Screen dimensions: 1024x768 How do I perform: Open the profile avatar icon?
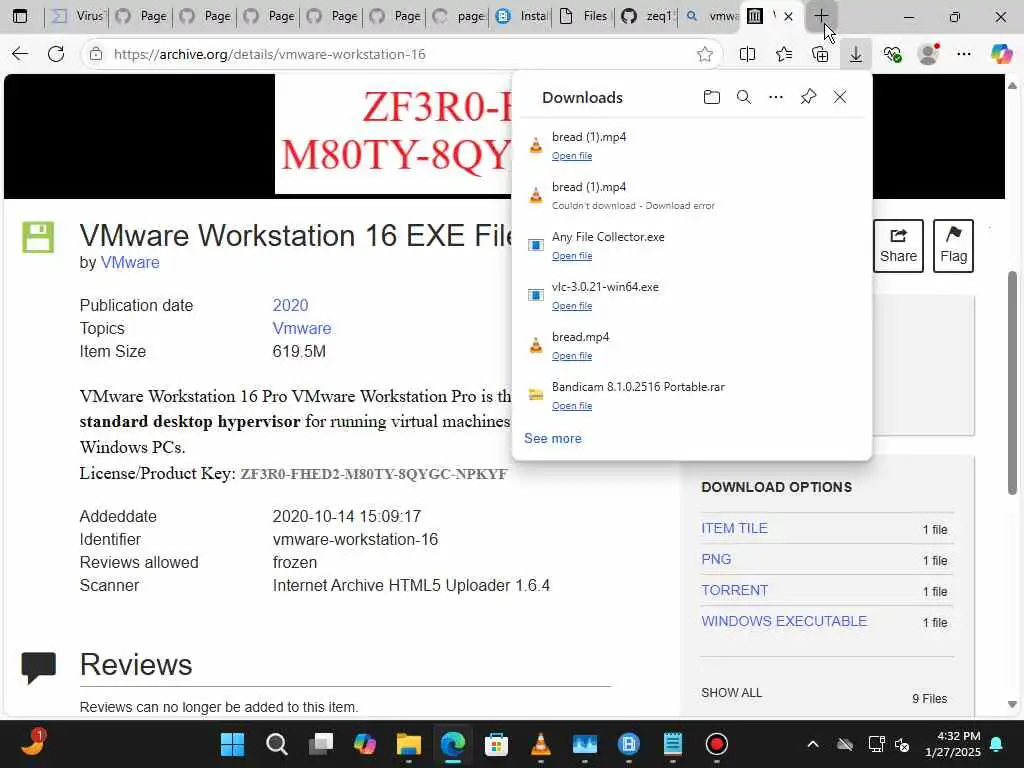[x=928, y=54]
